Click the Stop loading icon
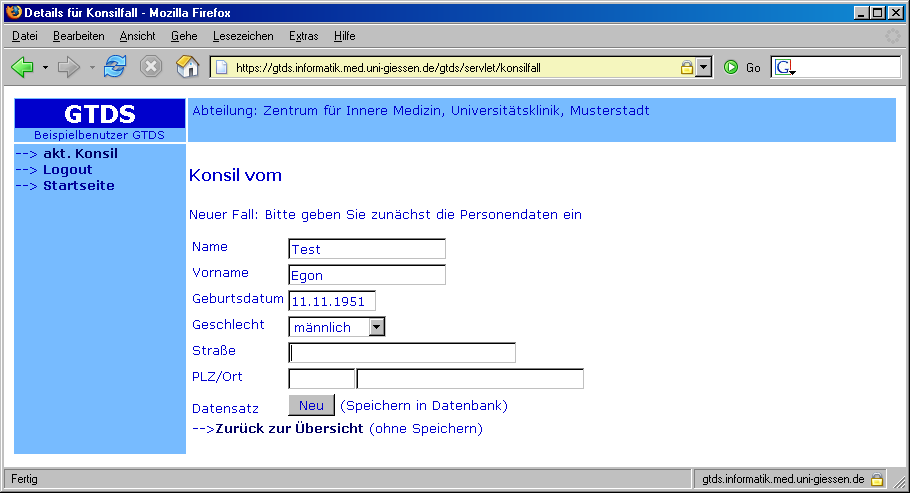The image size is (910, 493). (150, 67)
